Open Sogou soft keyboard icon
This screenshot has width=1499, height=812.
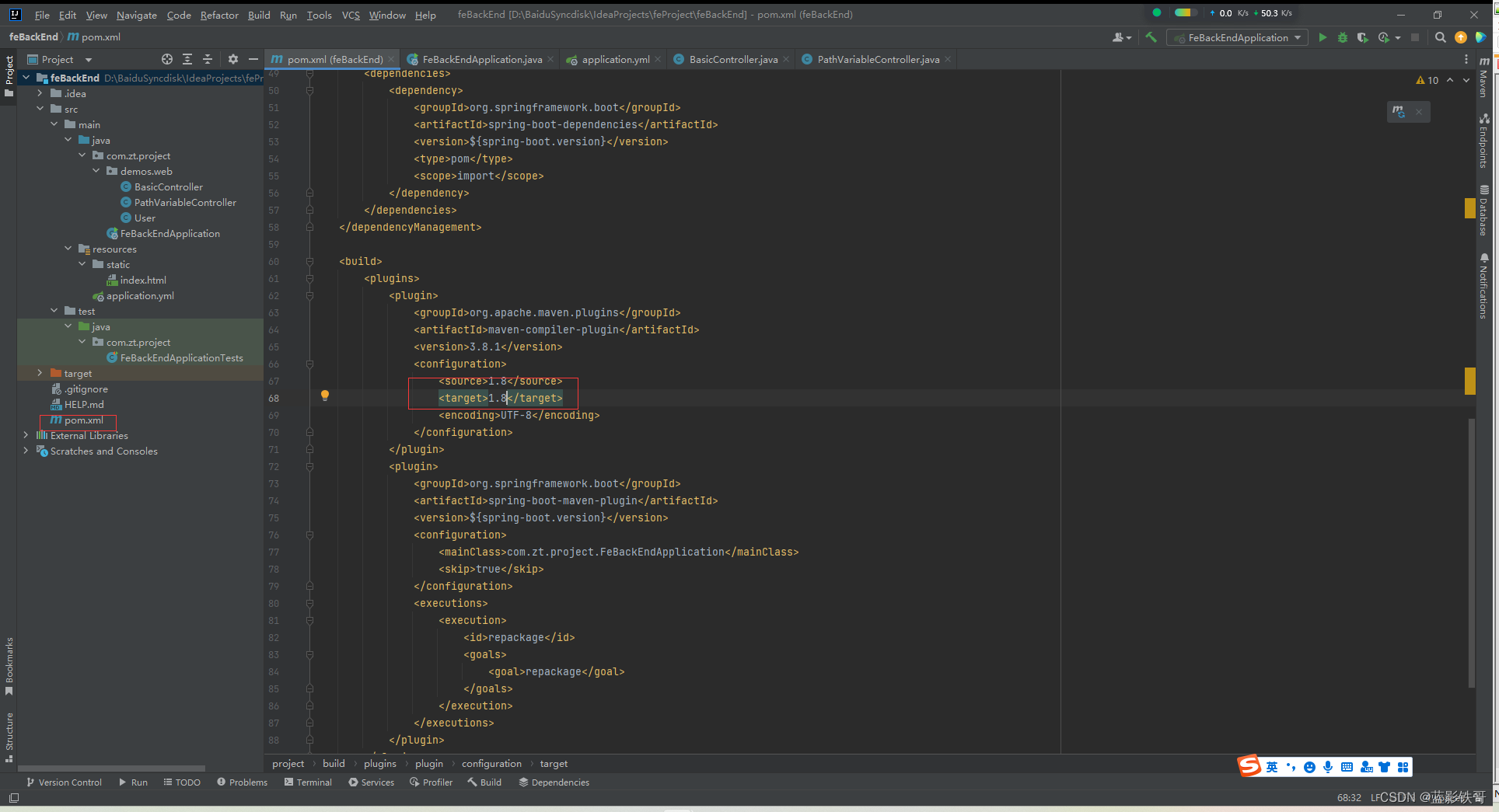point(1347,767)
